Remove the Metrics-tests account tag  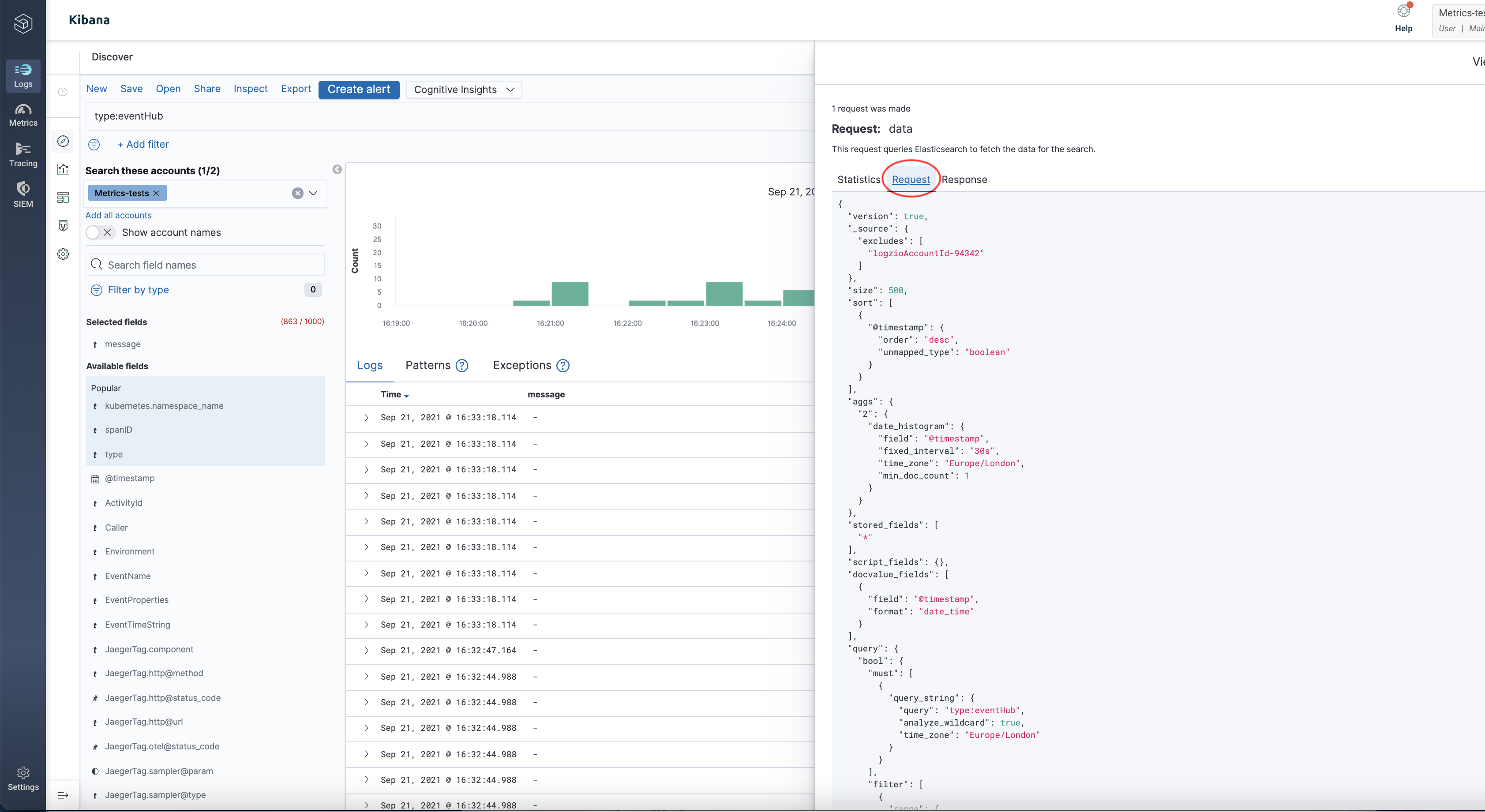point(156,193)
